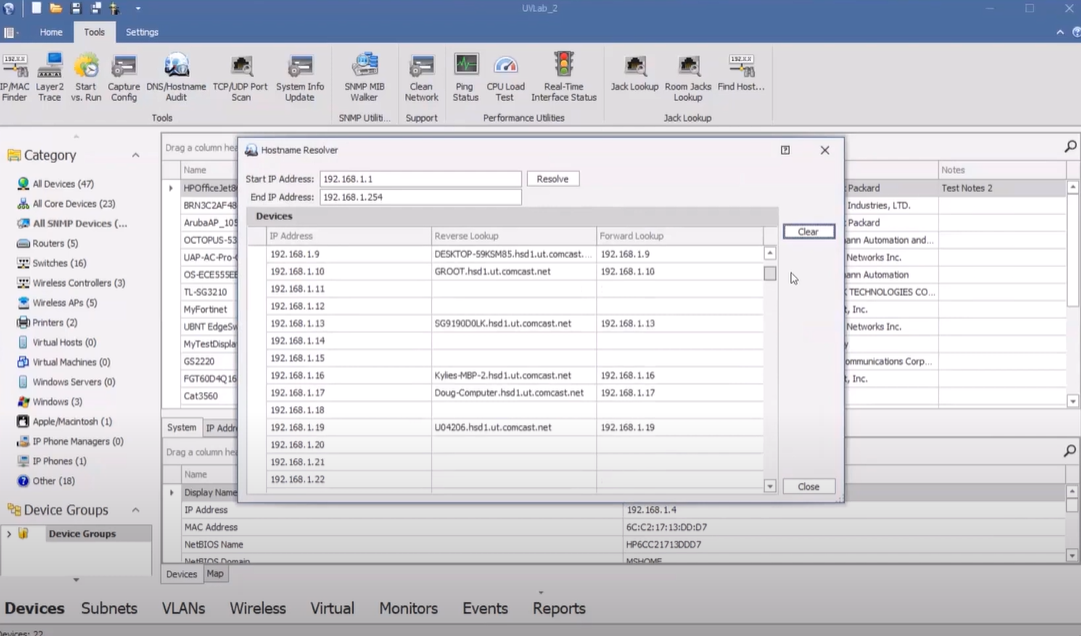This screenshot has width=1081, height=636.
Task: Click the Start IP Address field
Action: pos(421,179)
